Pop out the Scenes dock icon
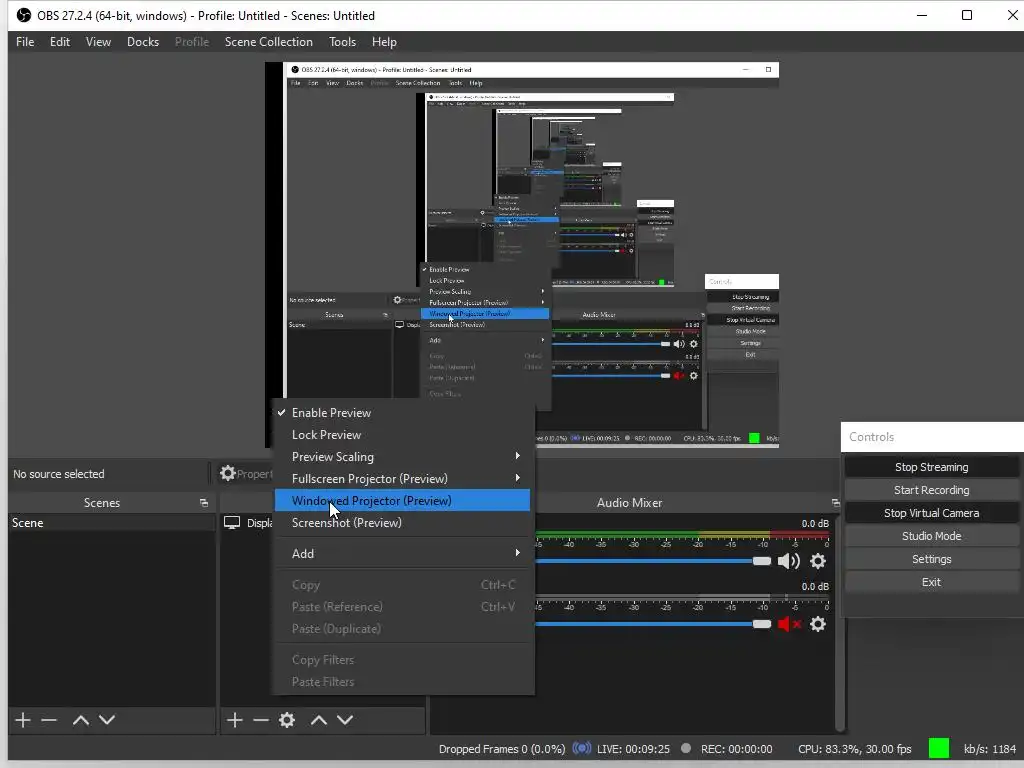Screen dimensions: 1024x768 point(204,503)
